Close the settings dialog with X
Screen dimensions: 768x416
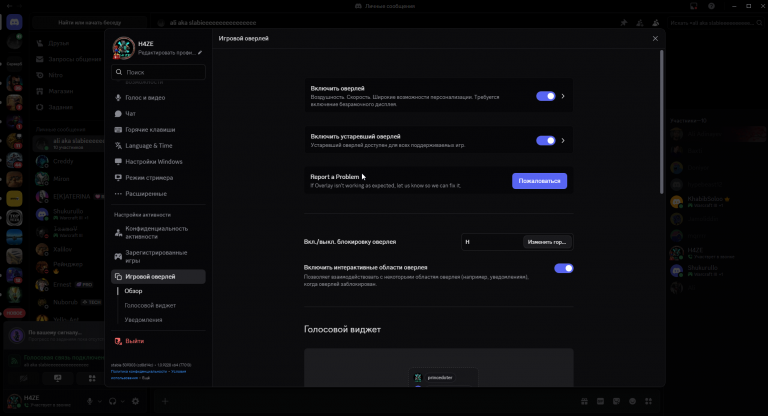tap(655, 38)
